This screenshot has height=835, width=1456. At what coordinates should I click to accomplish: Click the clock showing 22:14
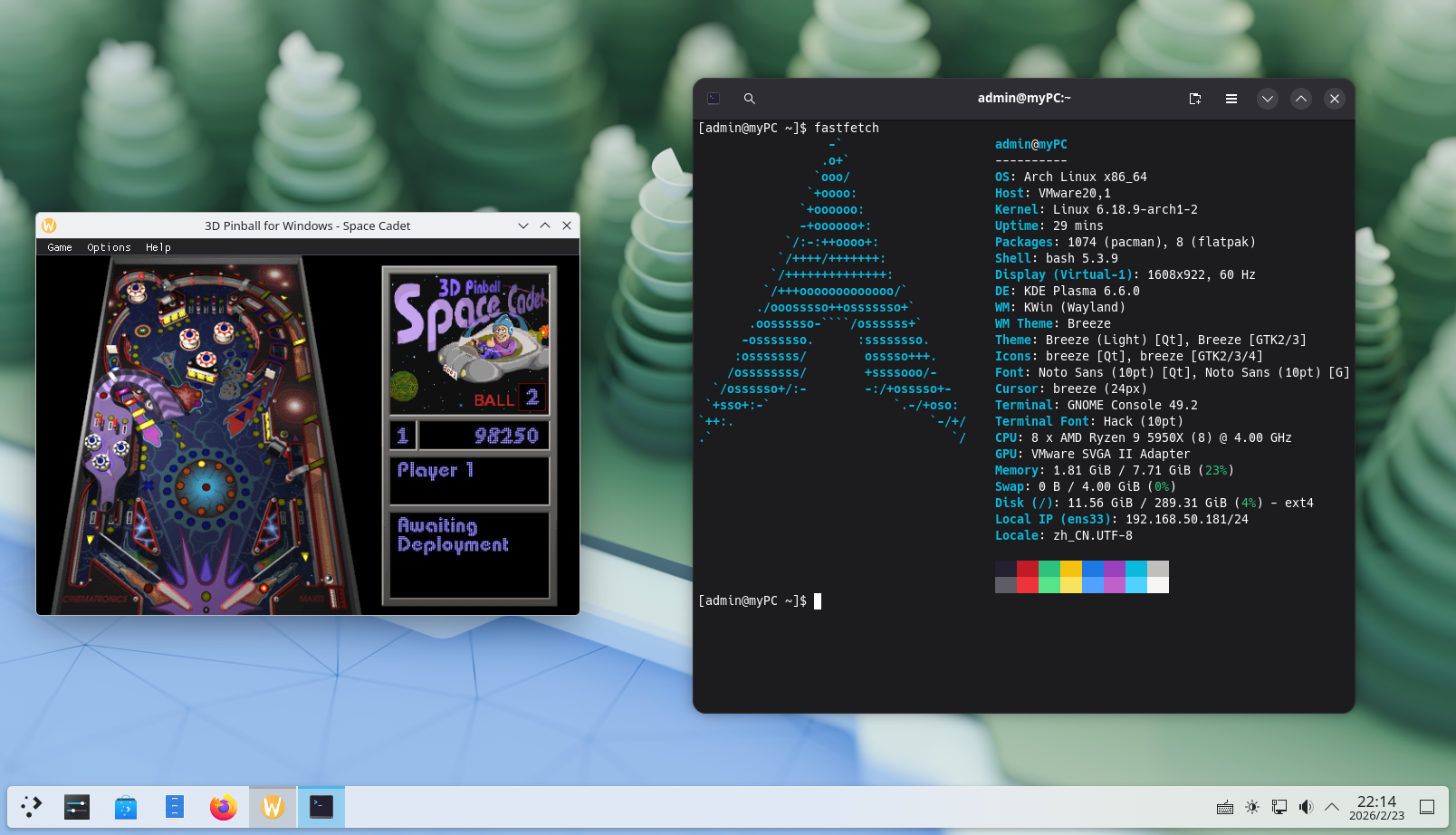tap(1376, 807)
